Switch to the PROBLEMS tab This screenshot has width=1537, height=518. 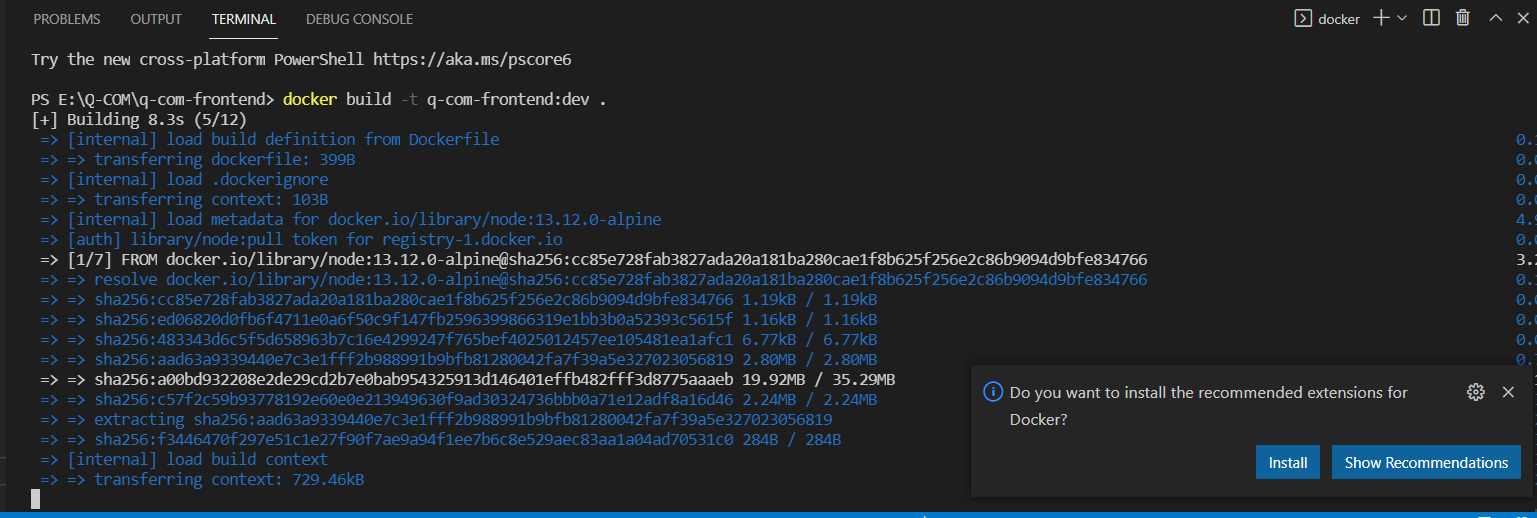[x=67, y=19]
